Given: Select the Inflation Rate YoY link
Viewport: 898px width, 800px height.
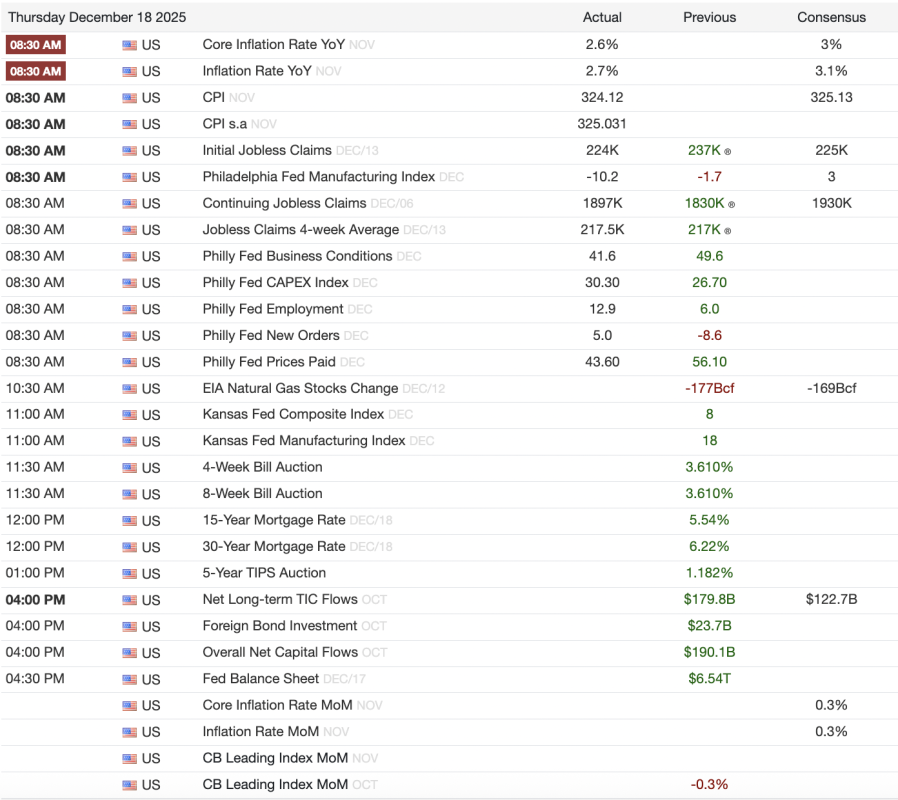Looking at the screenshot, I should click(257, 71).
